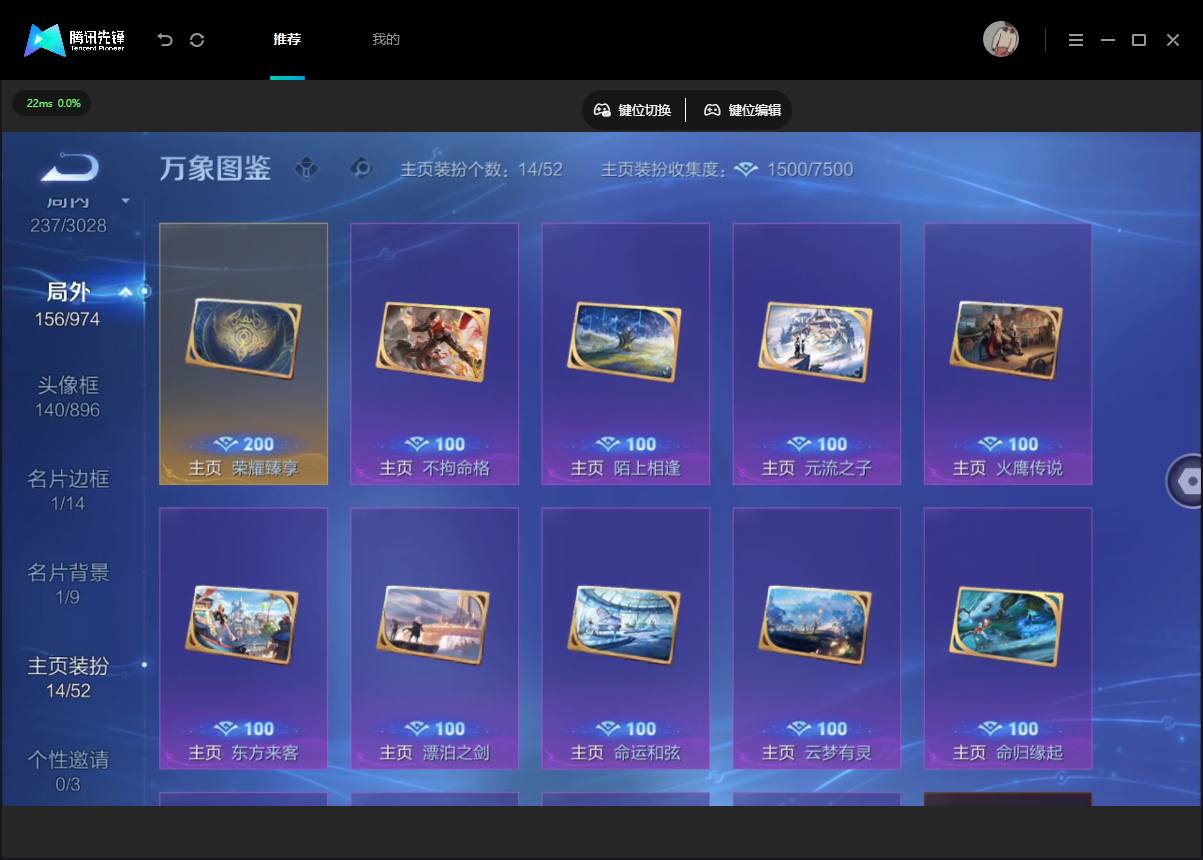Click the undo back arrow icon
Viewport: 1203px width, 860px height.
165,40
